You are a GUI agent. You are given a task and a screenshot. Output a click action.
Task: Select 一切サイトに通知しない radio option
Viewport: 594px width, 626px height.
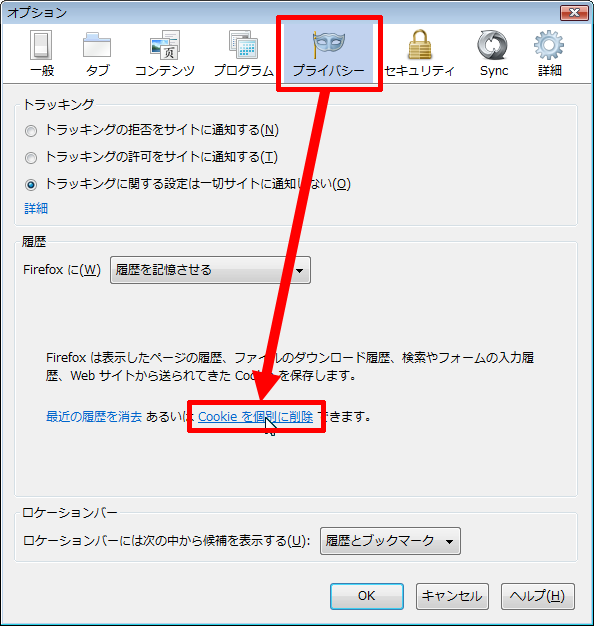(x=31, y=185)
